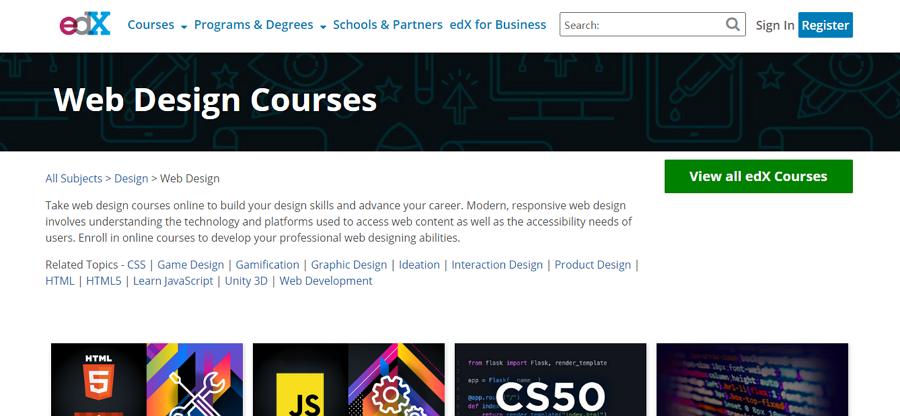Open edX for Business menu item
This screenshot has width=900, height=416.
pyautogui.click(x=498, y=25)
